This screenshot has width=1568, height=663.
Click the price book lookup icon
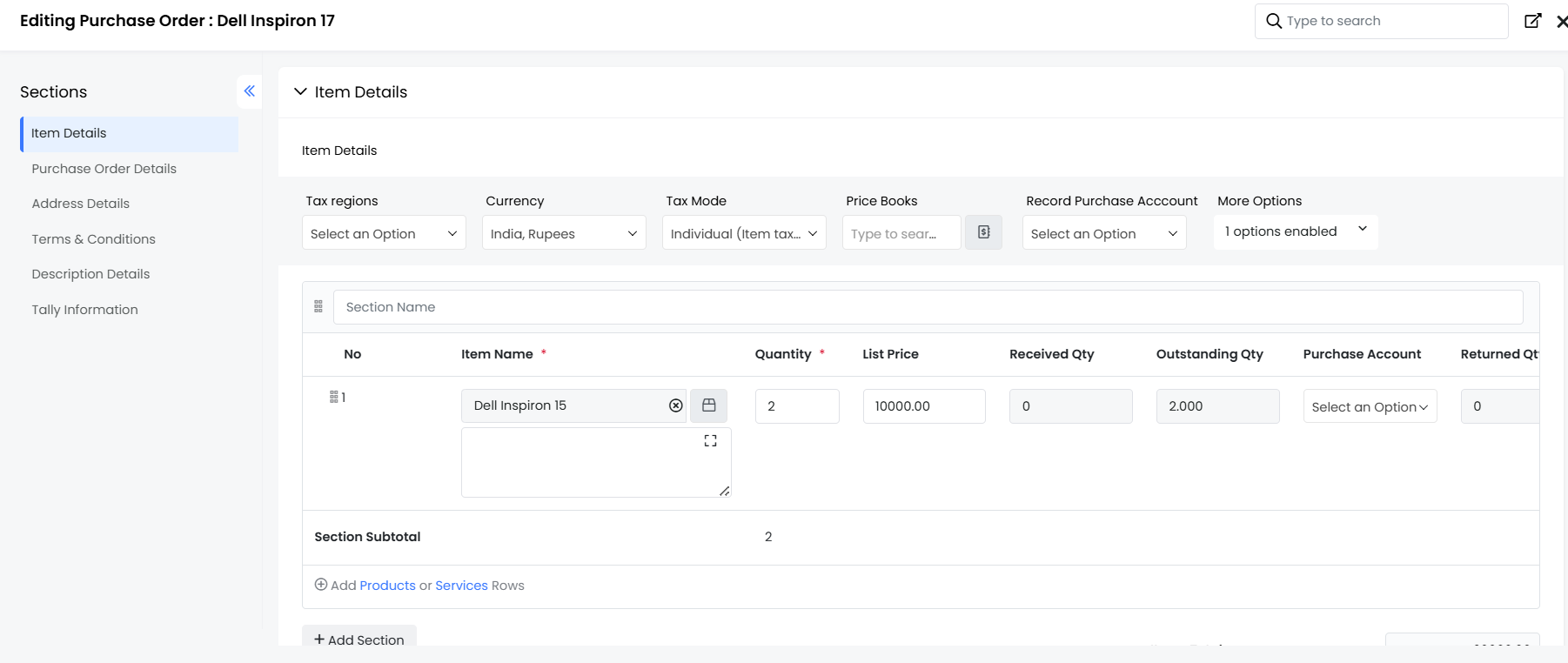tap(983, 232)
